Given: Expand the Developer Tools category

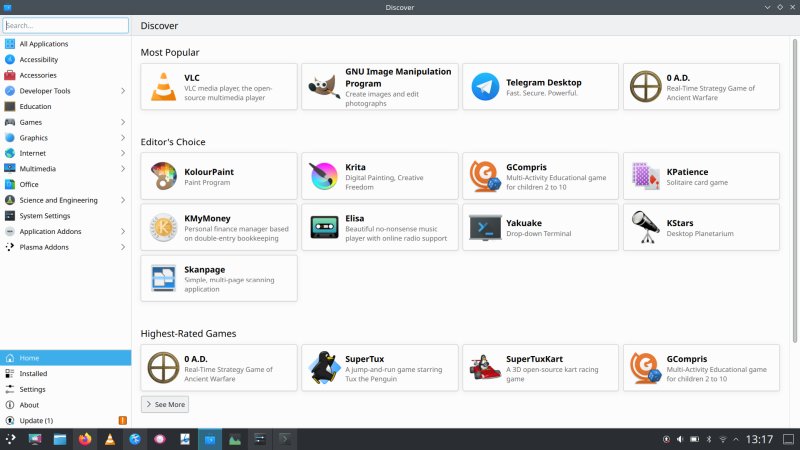Looking at the screenshot, I should [123, 91].
